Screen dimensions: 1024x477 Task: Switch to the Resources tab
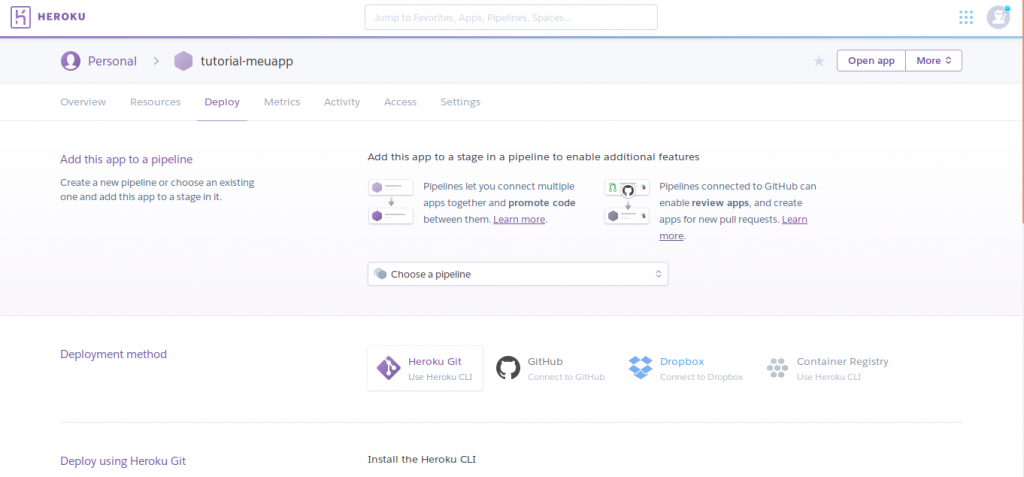pos(155,102)
